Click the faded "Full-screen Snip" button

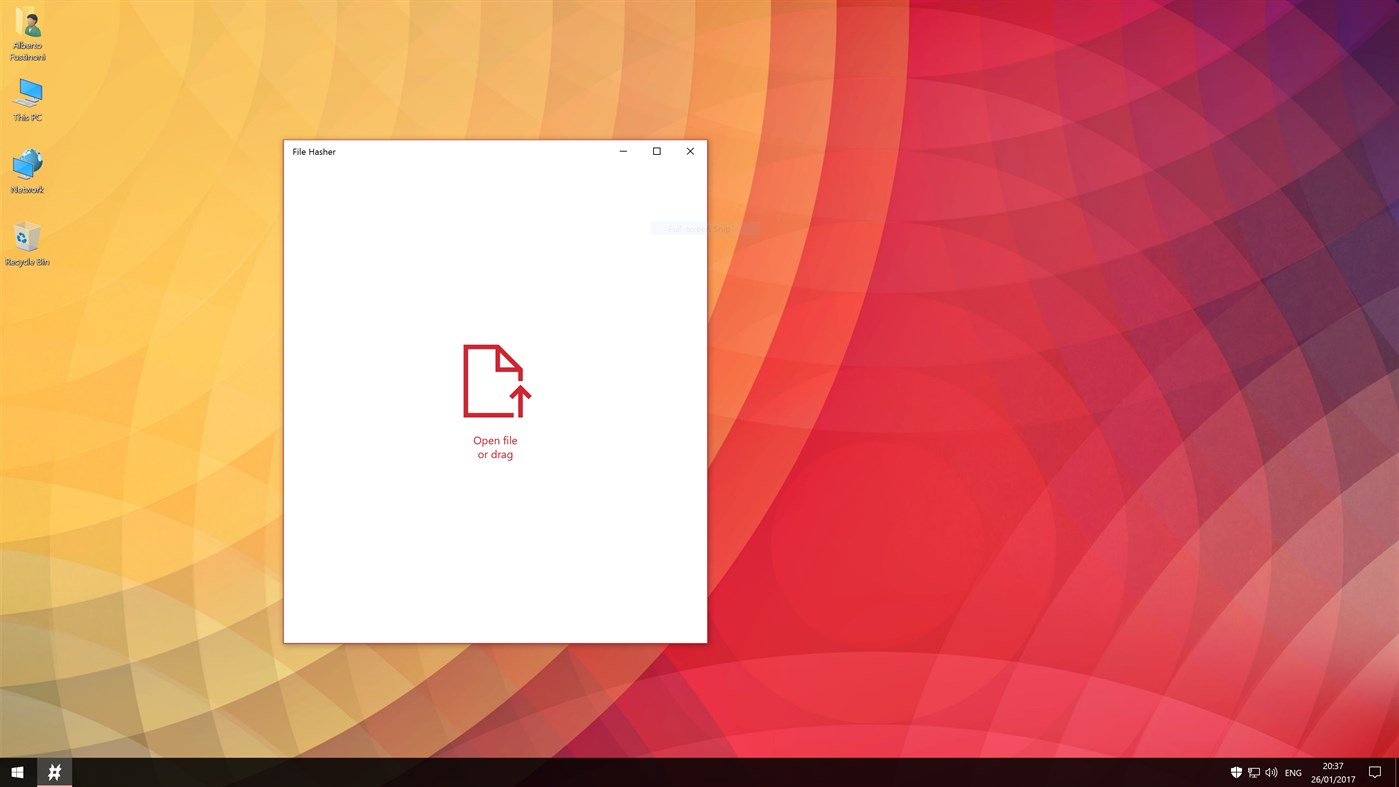point(704,227)
